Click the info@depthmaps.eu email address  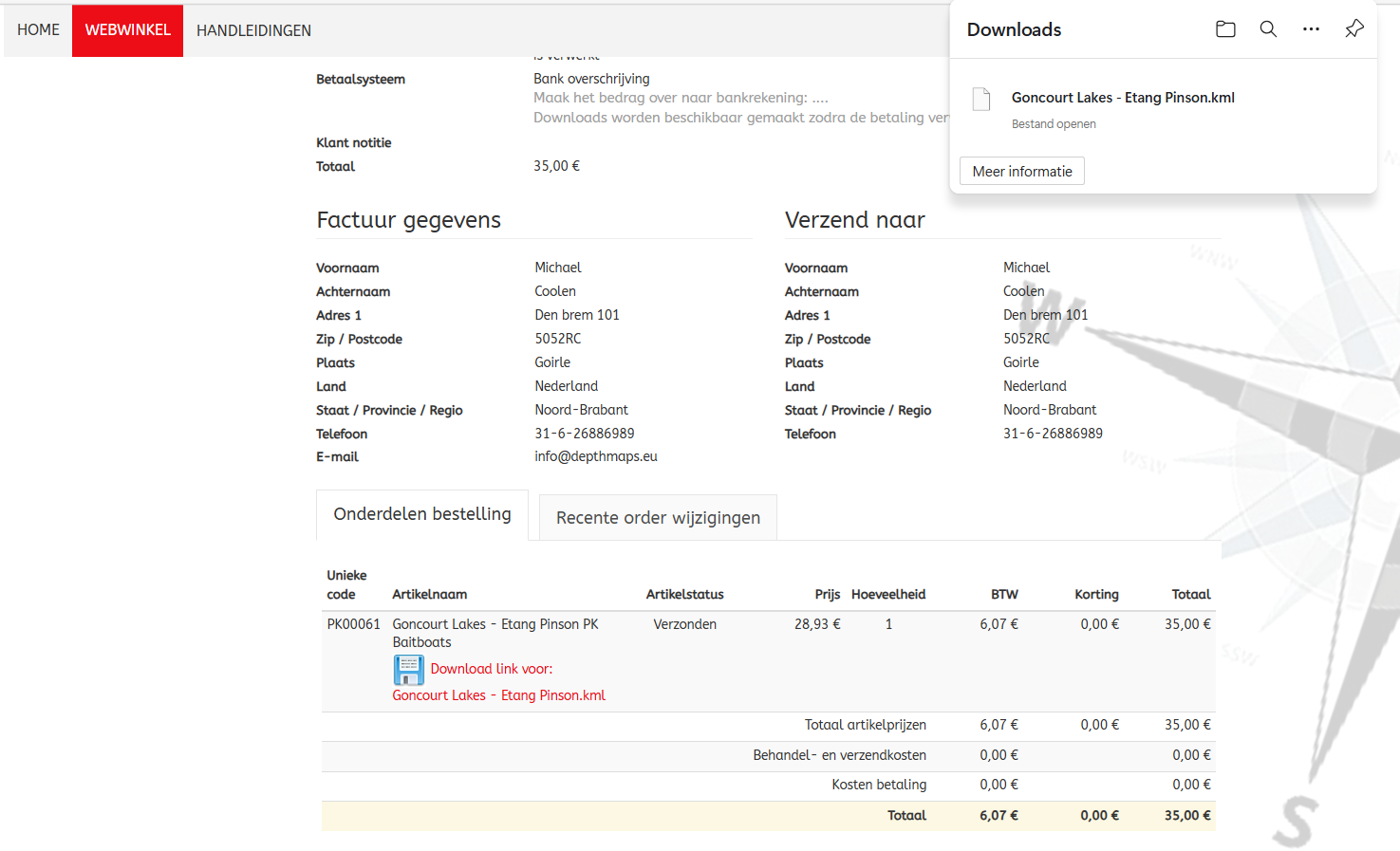point(595,456)
